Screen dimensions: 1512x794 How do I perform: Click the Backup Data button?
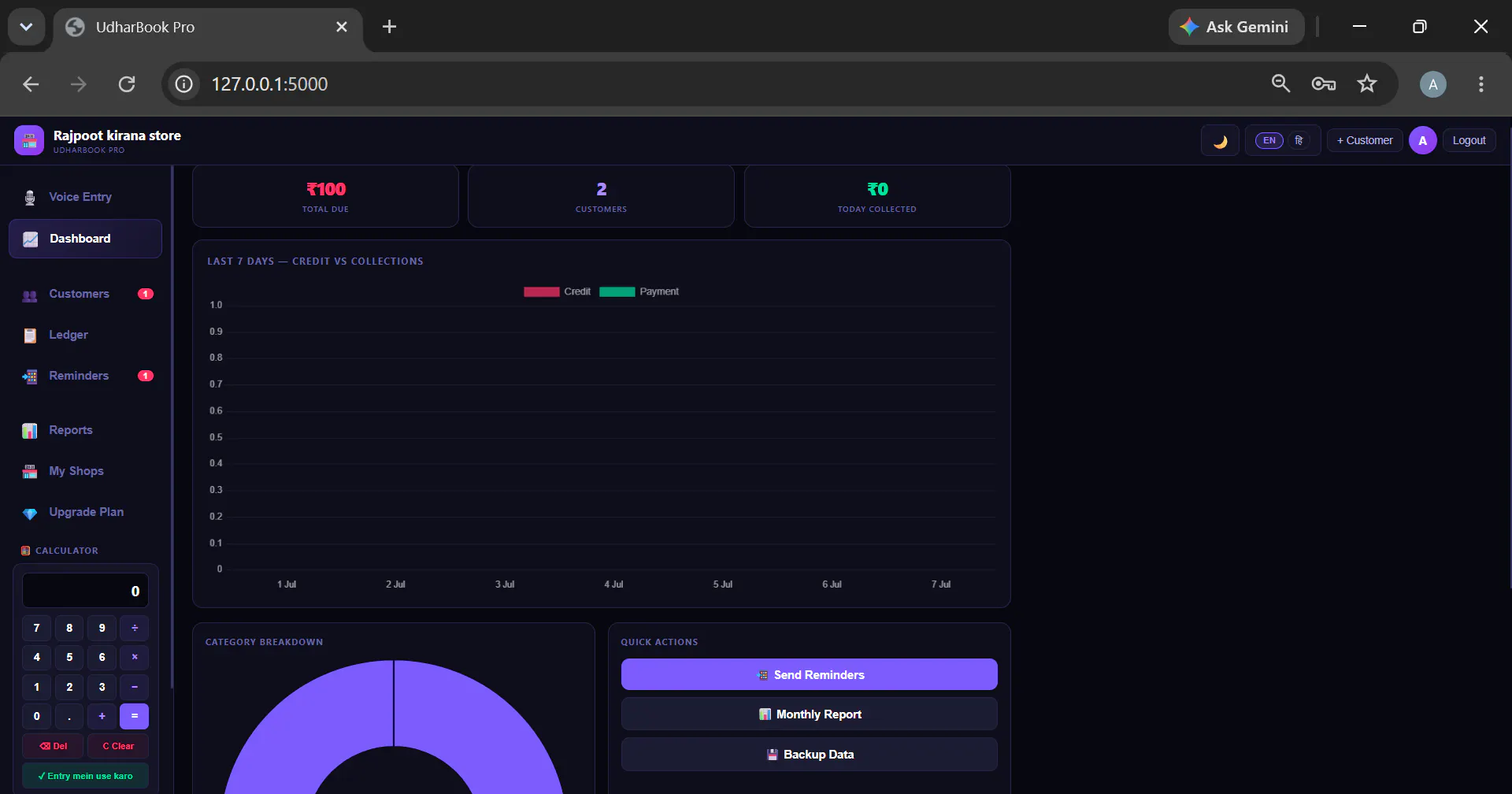[x=809, y=755]
